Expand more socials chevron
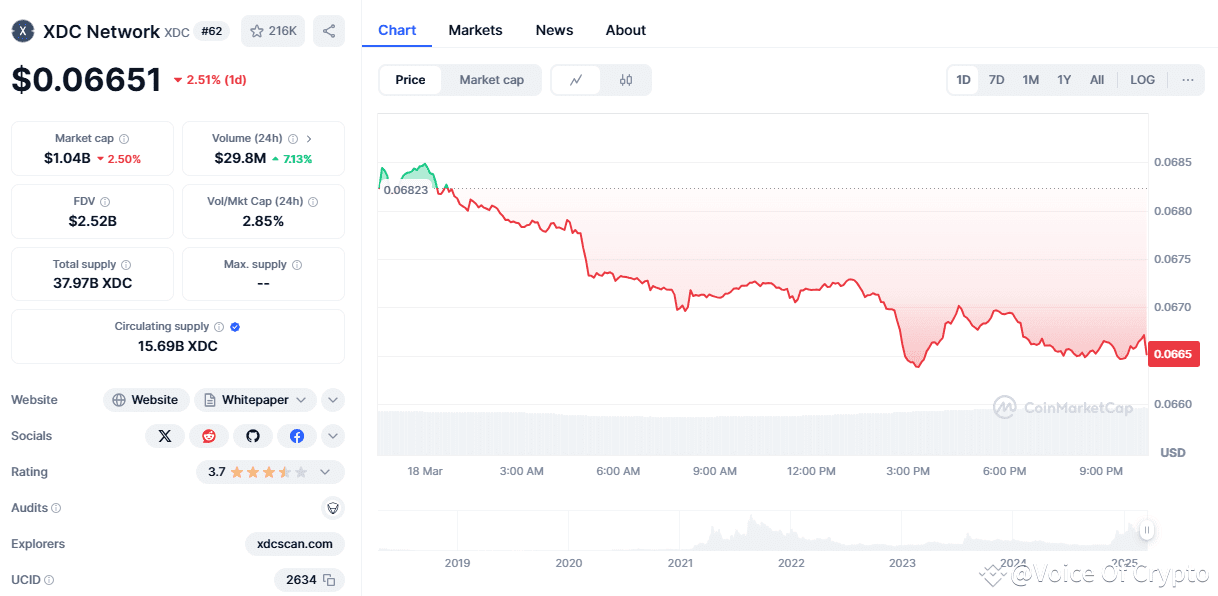The height and width of the screenshot is (596, 1218). [333, 436]
